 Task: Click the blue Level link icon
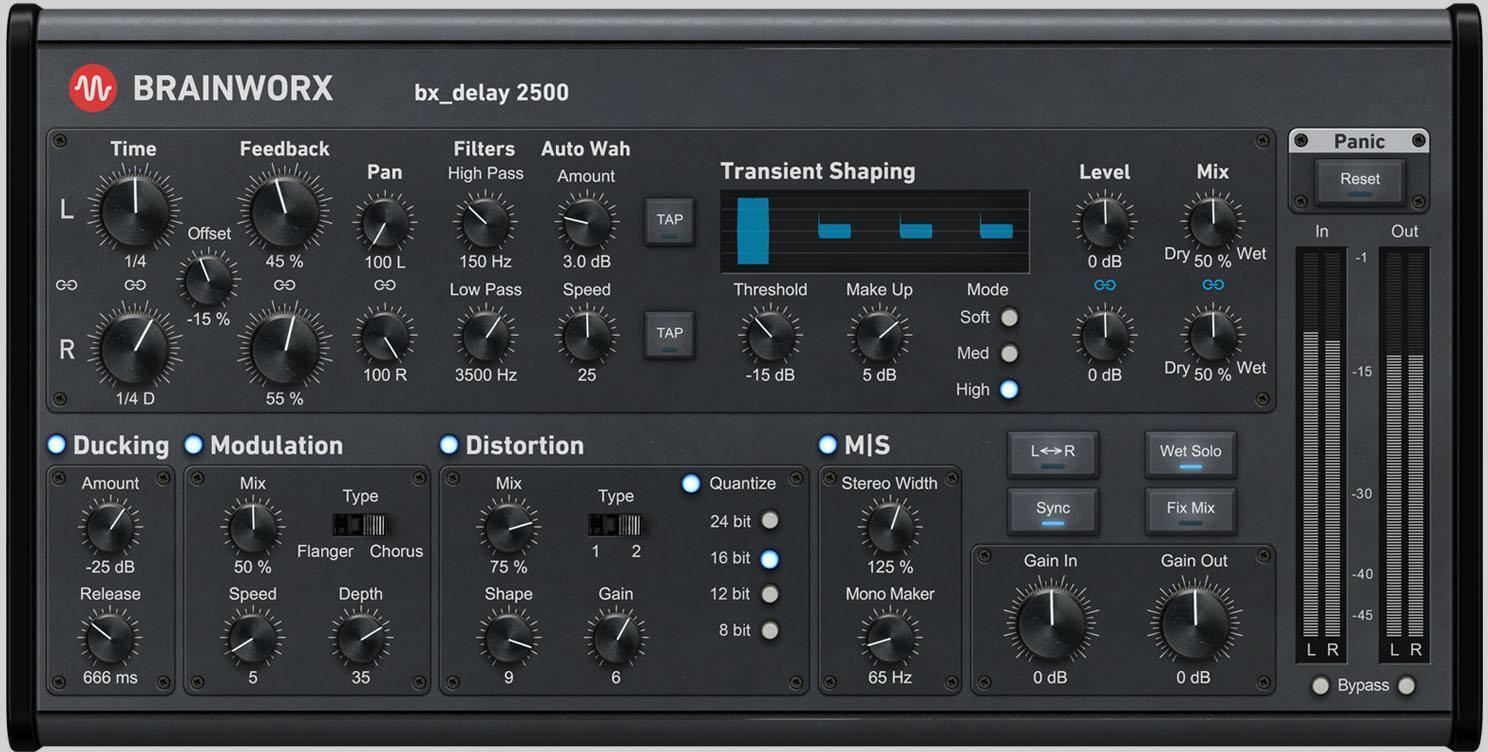1104,284
